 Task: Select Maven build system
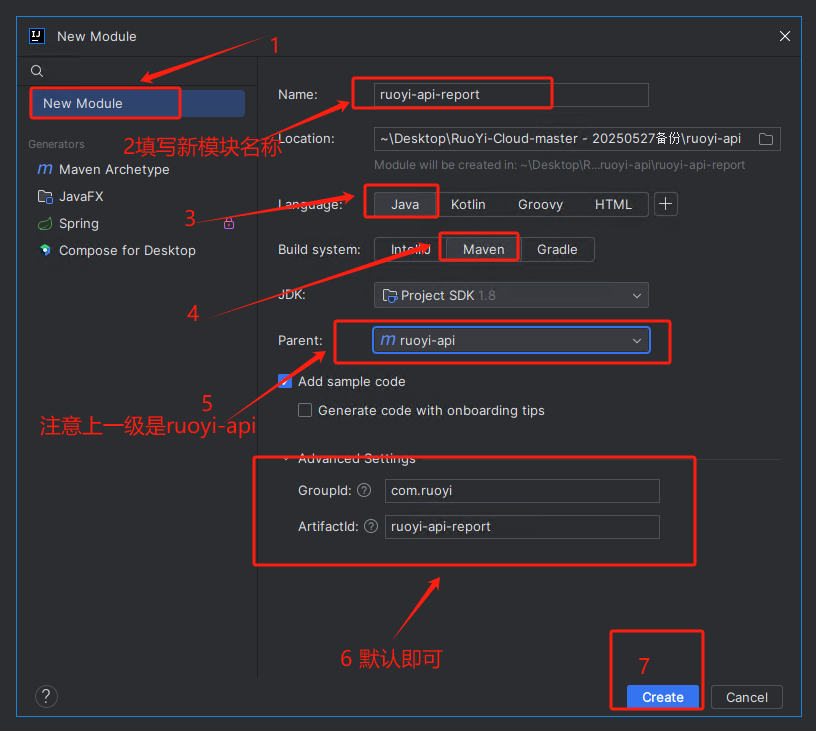pyautogui.click(x=483, y=250)
